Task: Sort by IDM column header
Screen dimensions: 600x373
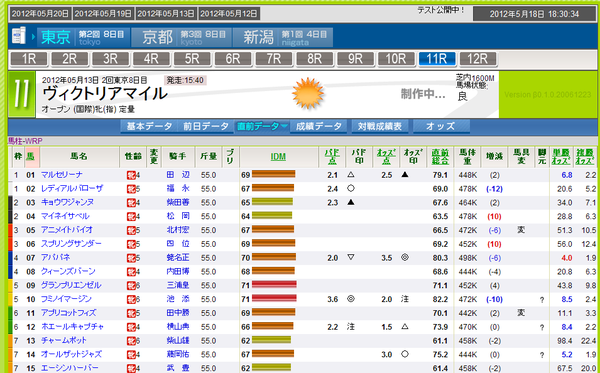Action: [278, 157]
